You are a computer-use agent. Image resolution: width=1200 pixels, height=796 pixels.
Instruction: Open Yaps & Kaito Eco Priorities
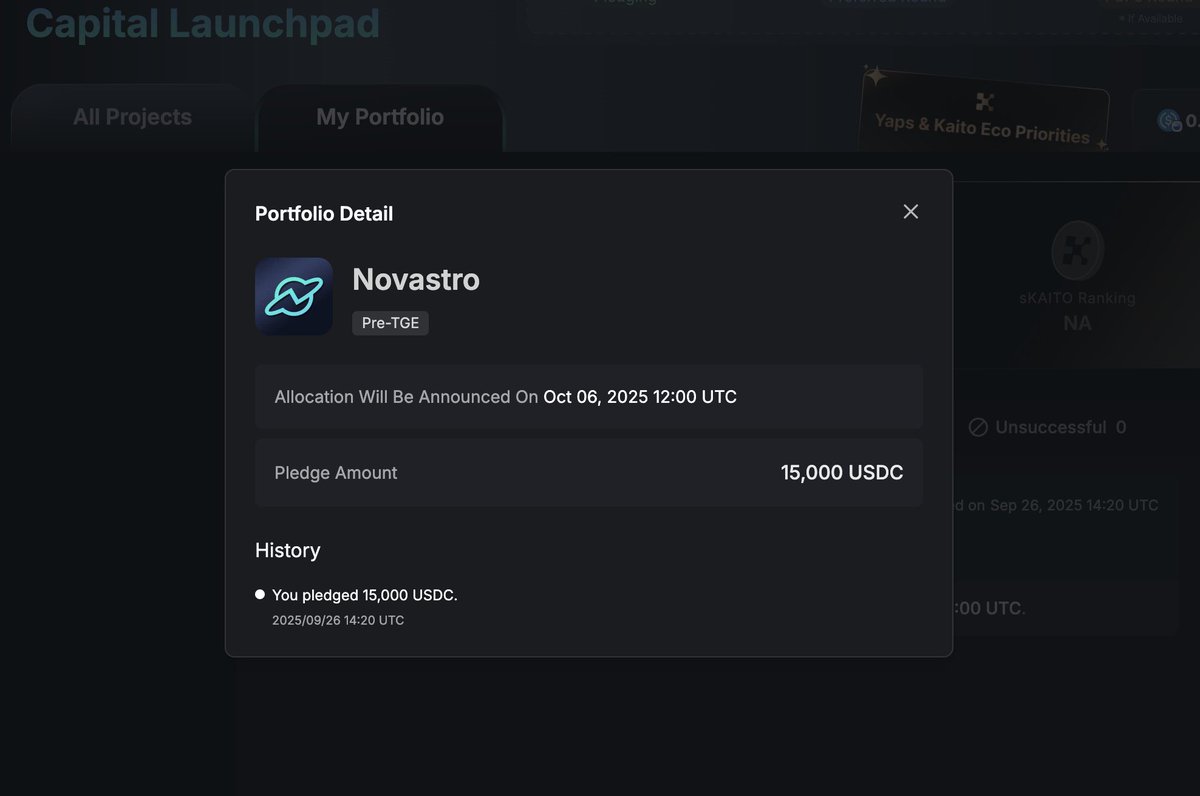coord(982,127)
